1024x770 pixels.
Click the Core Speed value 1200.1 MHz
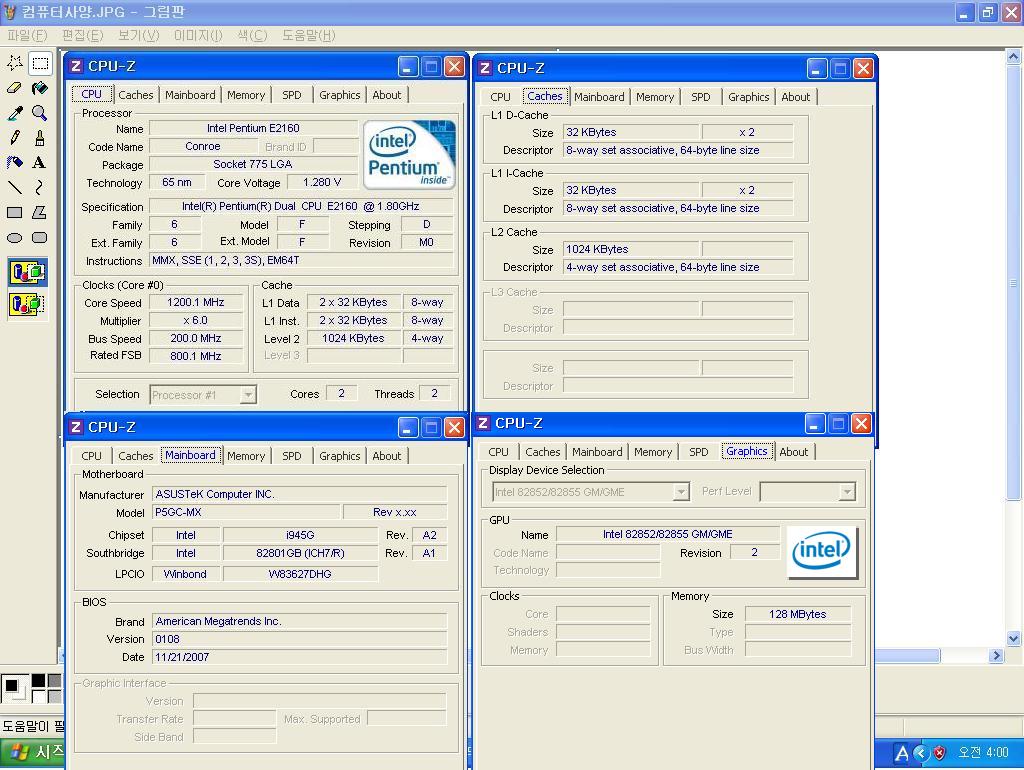click(x=195, y=302)
